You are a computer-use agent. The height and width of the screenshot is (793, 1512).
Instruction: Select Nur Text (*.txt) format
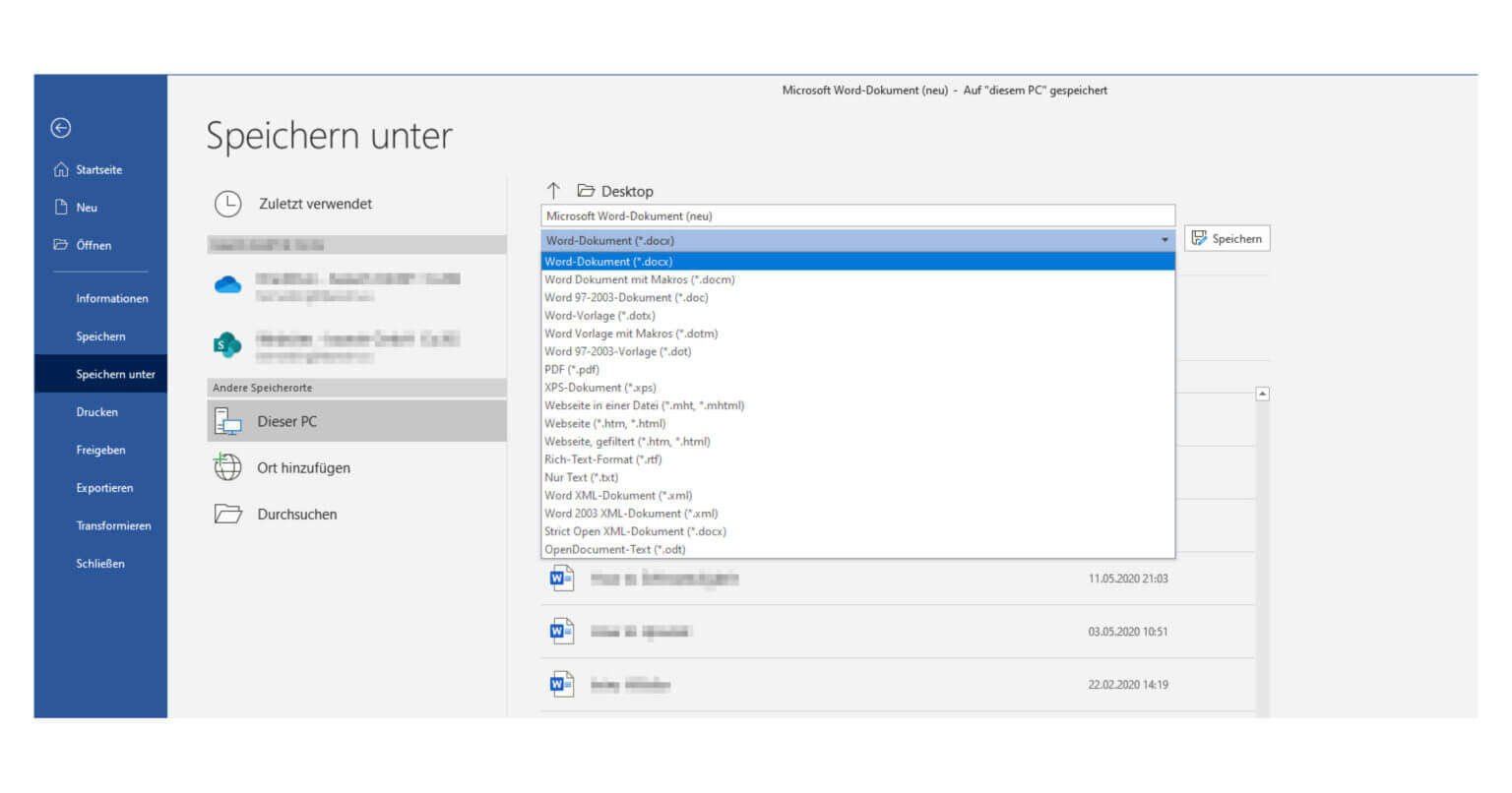click(580, 477)
